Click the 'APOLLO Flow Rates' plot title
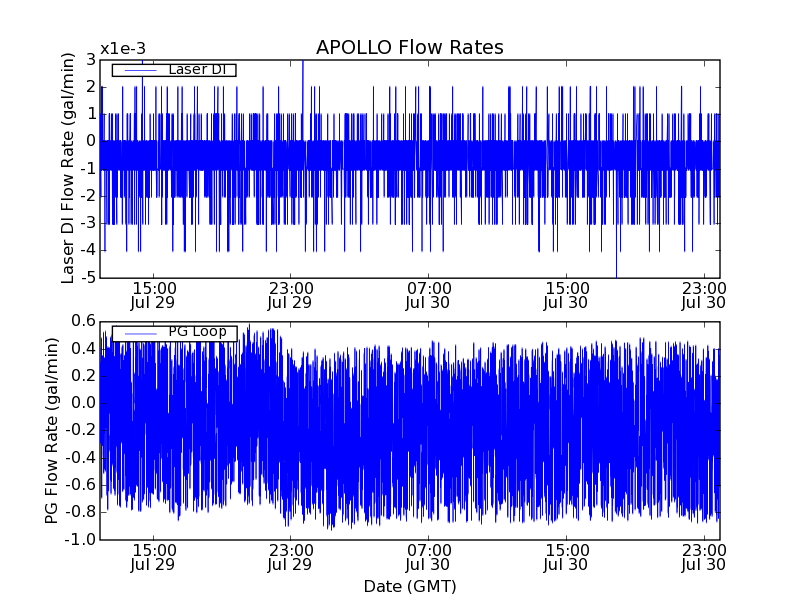Screen dimensions: 800x600 tap(410, 47)
